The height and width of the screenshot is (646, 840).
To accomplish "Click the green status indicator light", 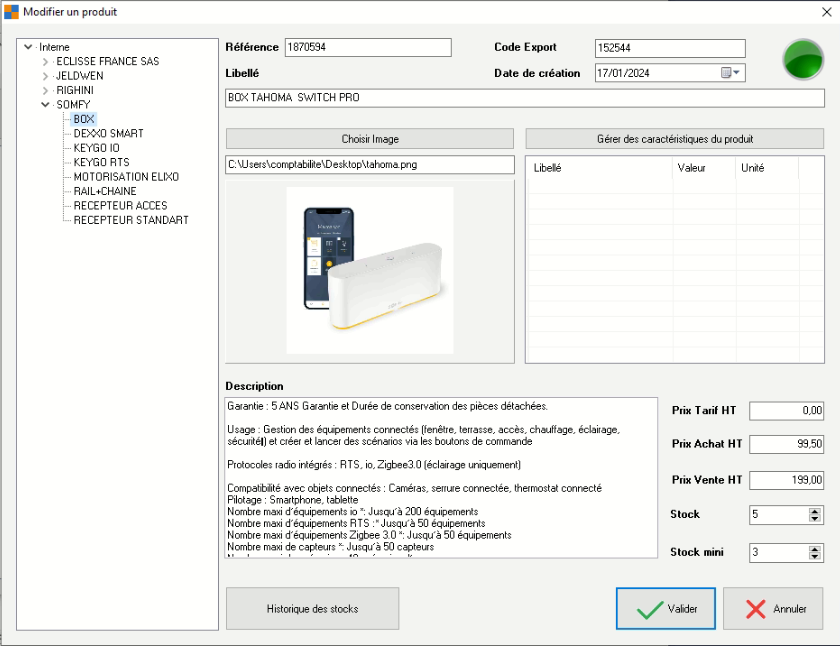I will click(802, 59).
